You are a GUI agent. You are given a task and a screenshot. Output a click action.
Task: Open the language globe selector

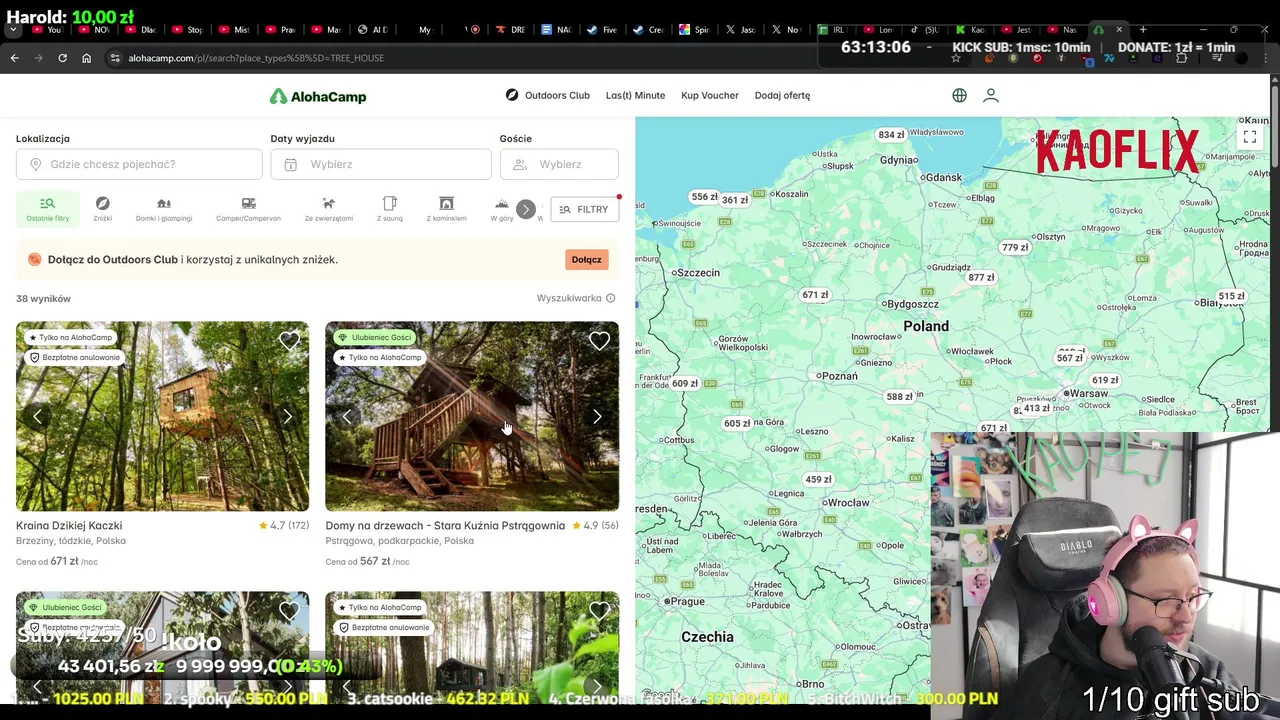[959, 95]
